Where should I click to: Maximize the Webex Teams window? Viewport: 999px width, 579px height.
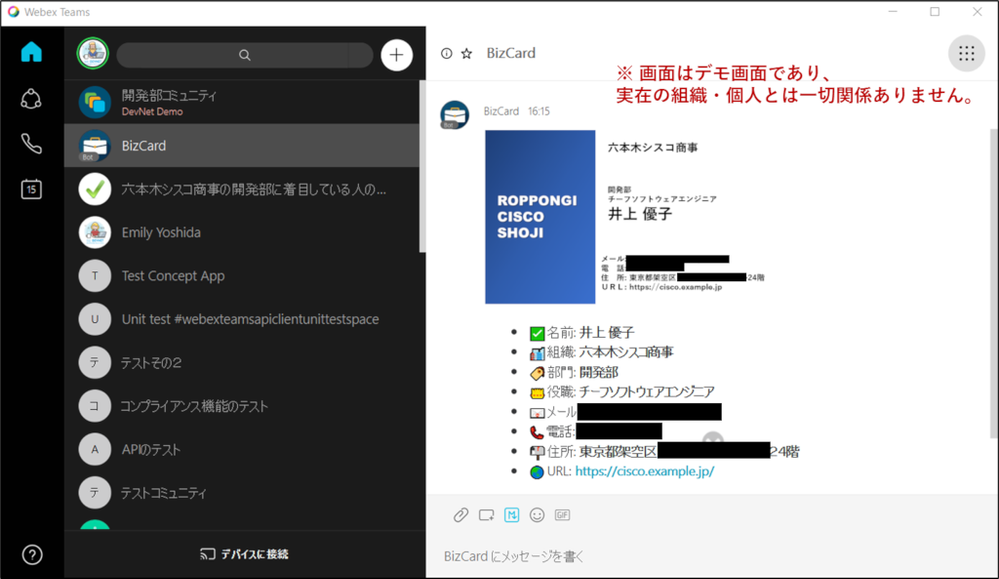935,12
